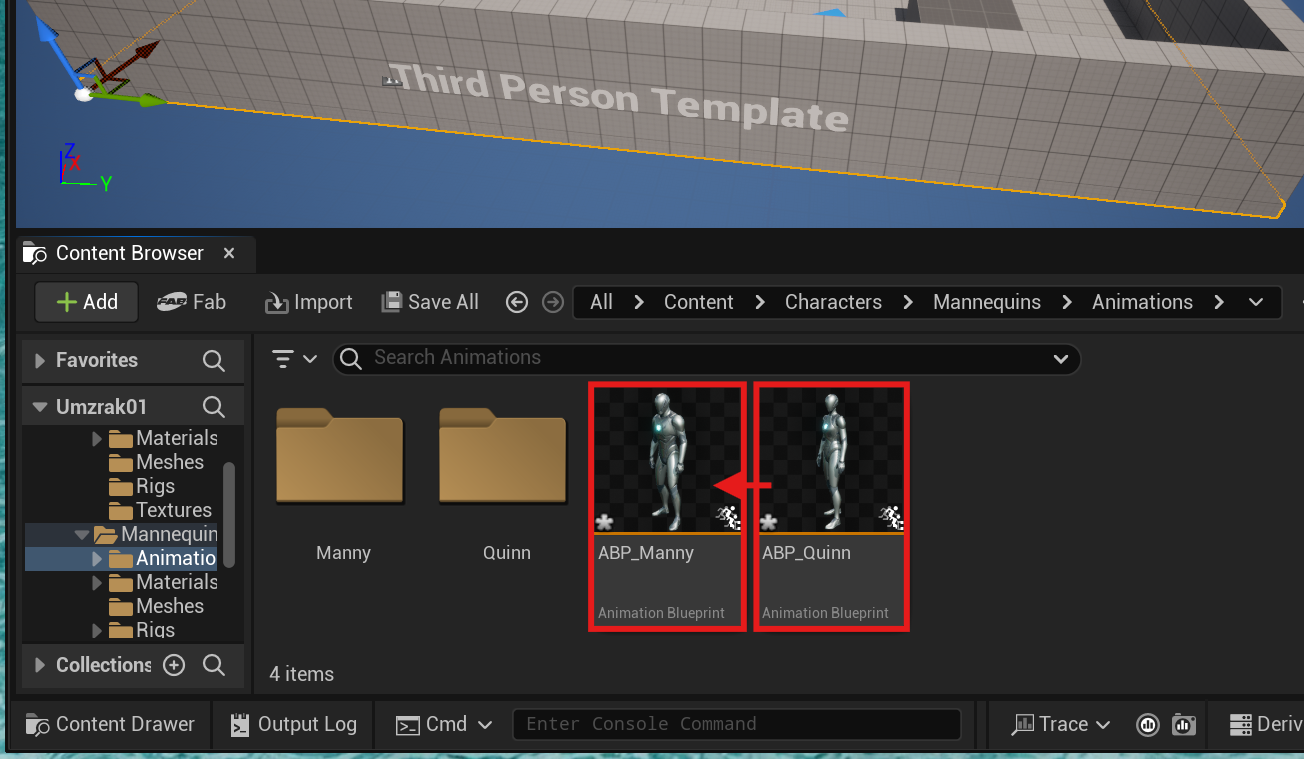Select Mannequins in the breadcrumb path
Screen dimensions: 1304x759
pyautogui.click(x=987, y=302)
